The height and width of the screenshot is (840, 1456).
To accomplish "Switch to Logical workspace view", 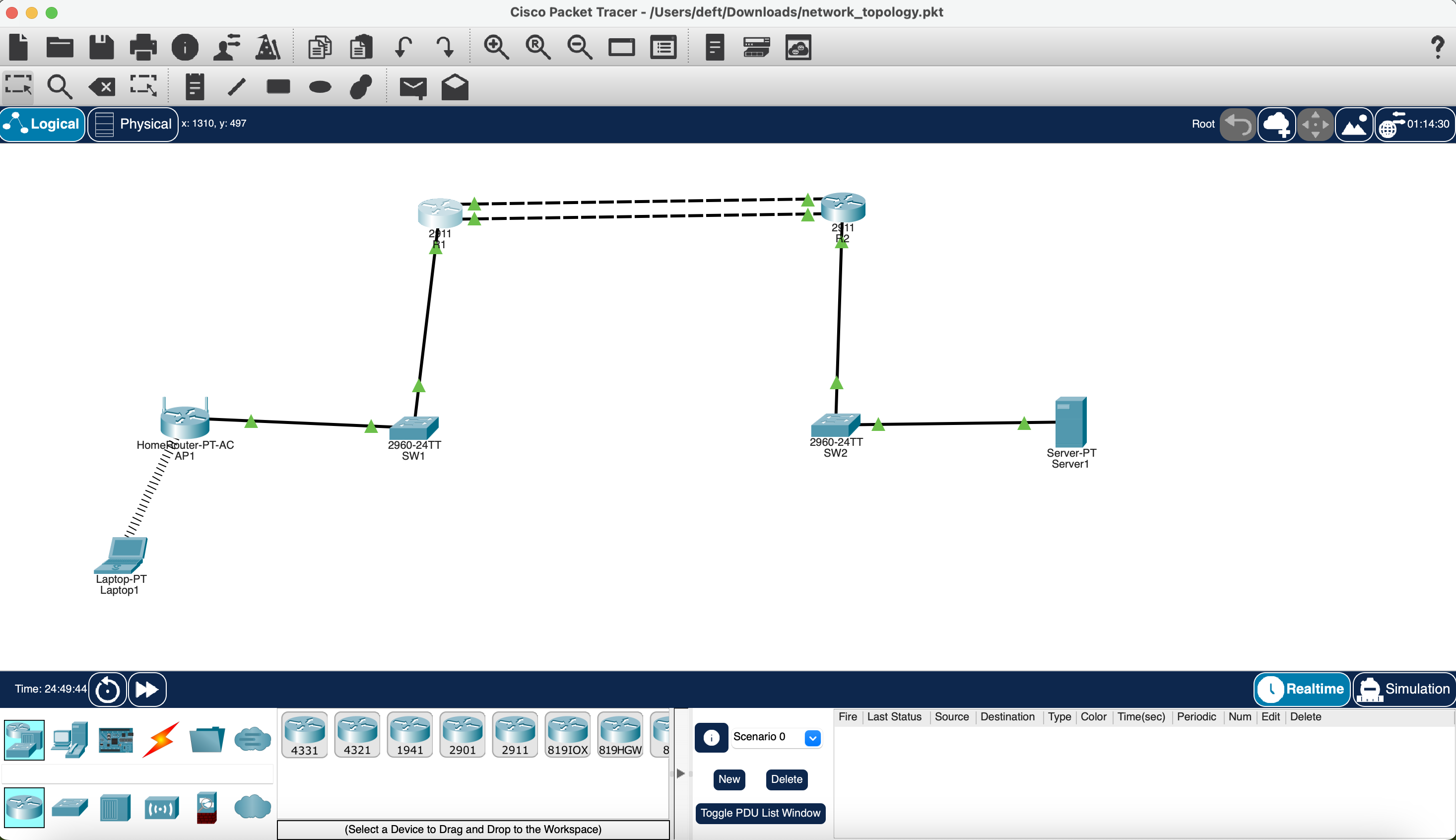I will click(43, 124).
